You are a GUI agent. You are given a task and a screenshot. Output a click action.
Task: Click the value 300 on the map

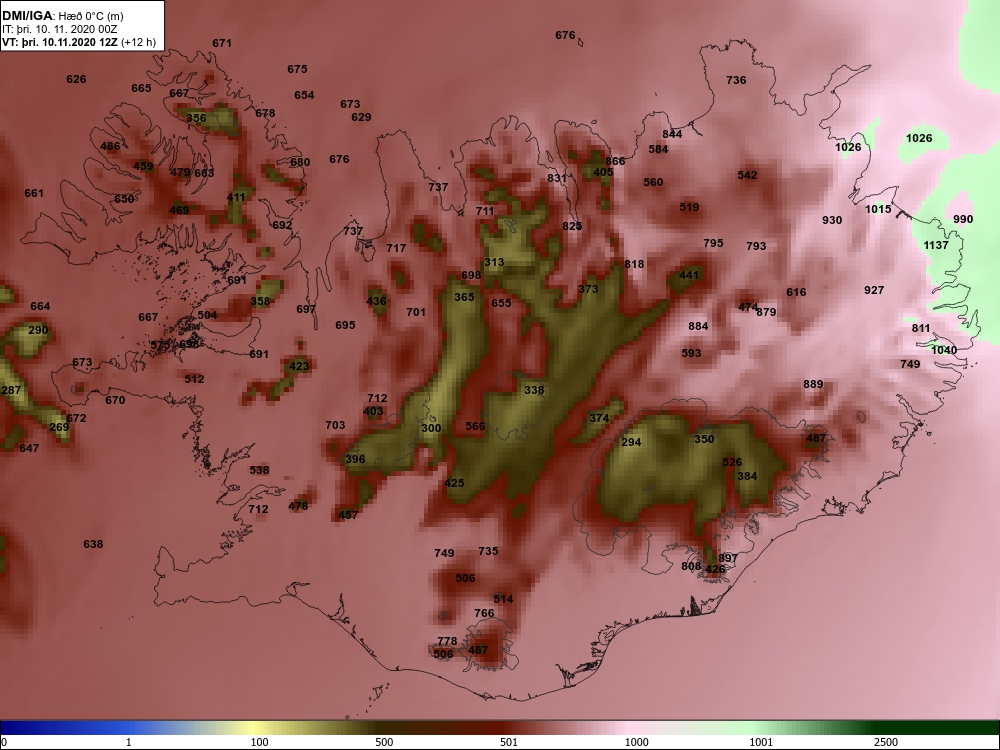[431, 428]
